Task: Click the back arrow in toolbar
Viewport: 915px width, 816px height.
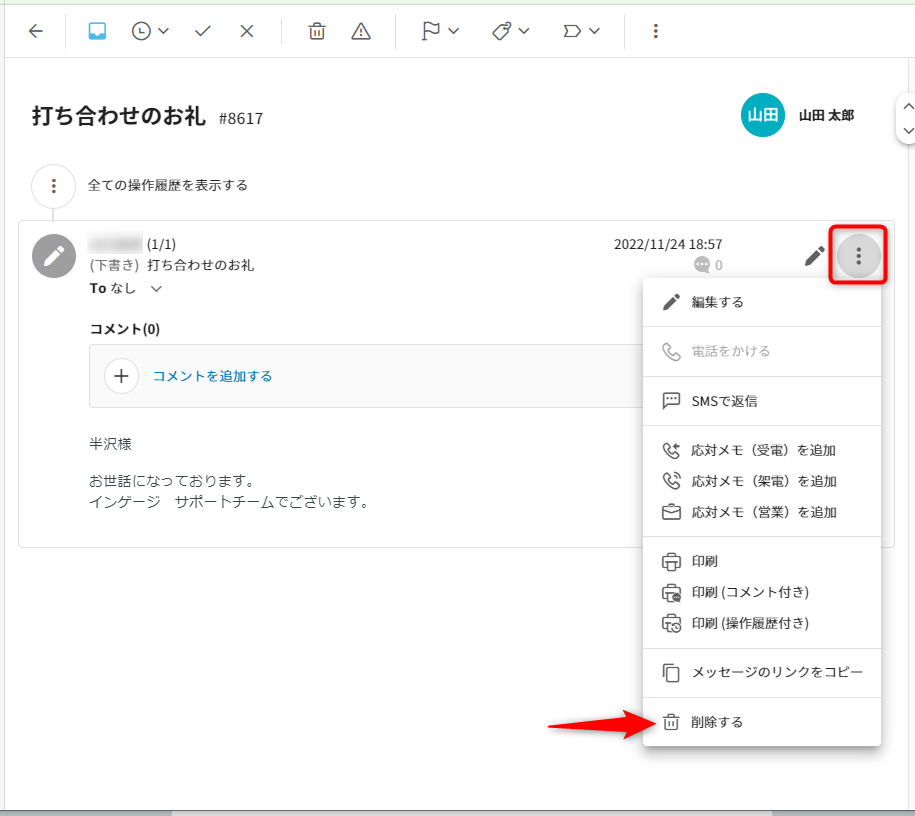Action: (x=36, y=31)
